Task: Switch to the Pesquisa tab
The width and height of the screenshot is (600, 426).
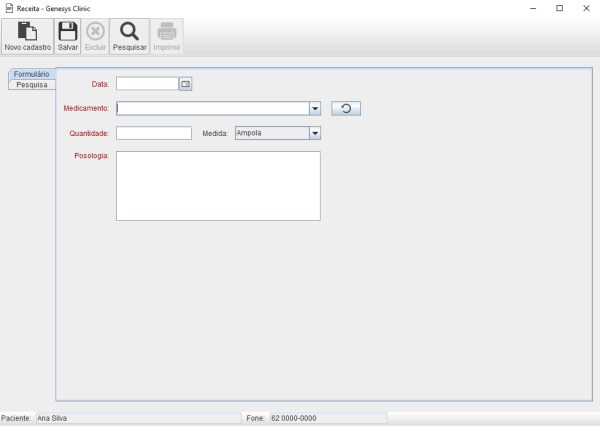Action: point(32,85)
